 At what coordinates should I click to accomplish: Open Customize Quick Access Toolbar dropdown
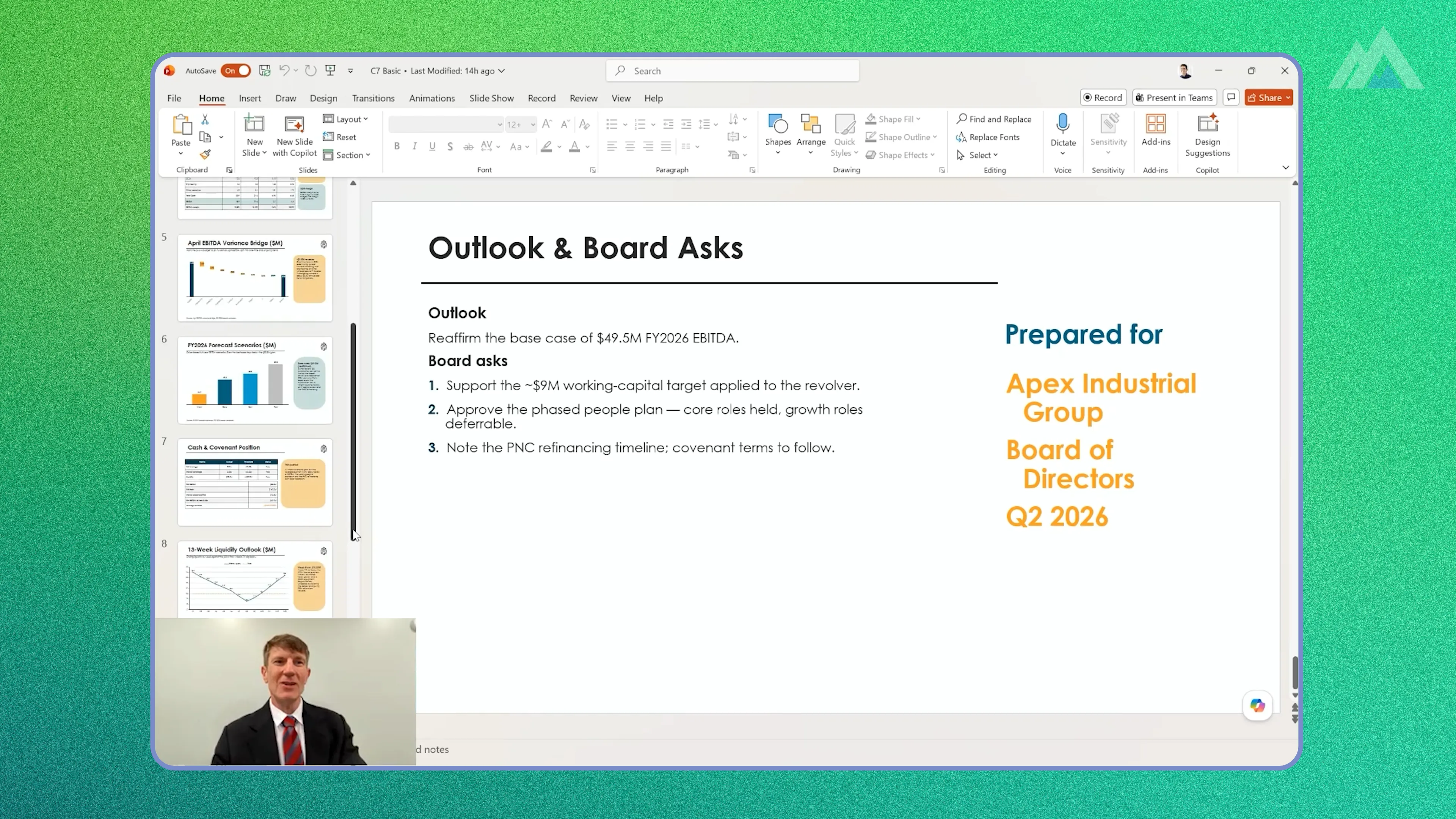[350, 71]
